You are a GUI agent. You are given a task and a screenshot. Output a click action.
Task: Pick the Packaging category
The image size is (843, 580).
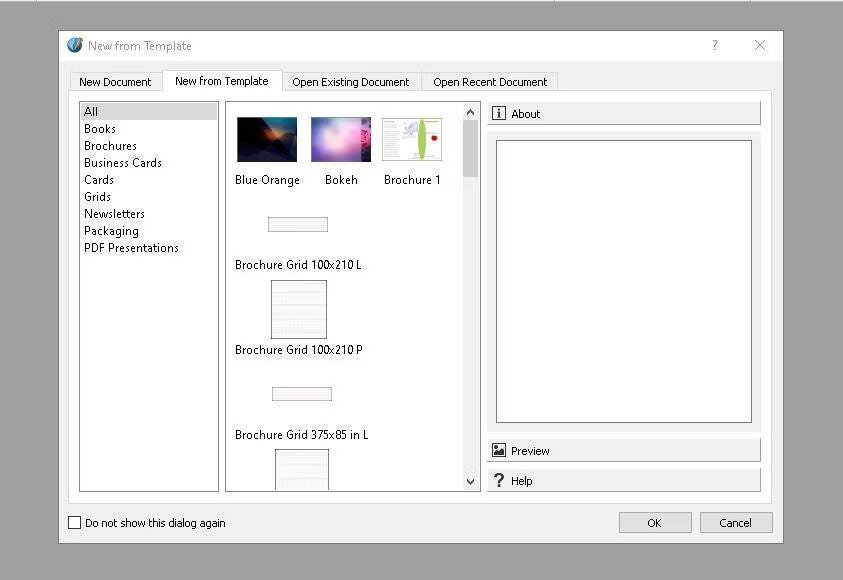point(149,231)
